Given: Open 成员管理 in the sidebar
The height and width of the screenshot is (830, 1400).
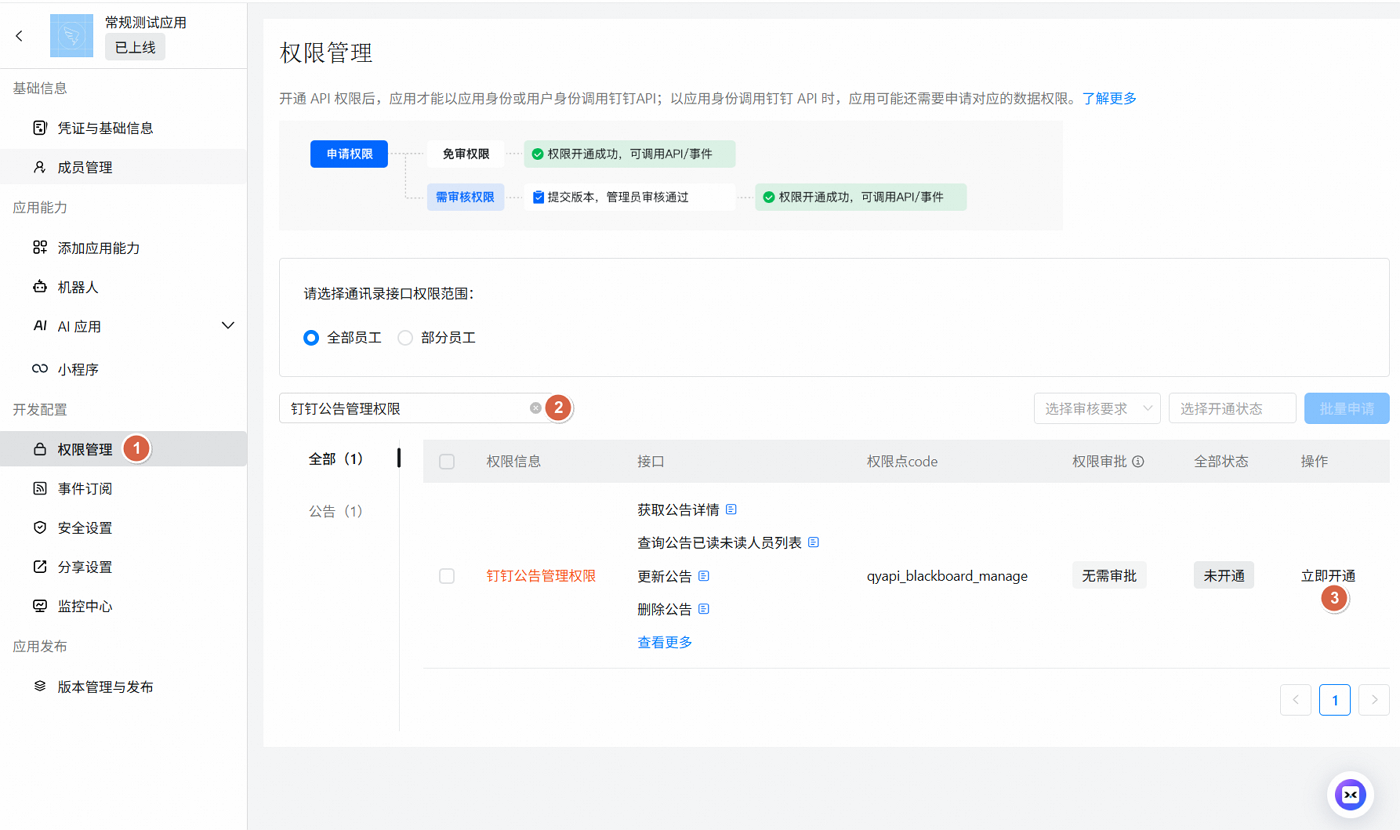Looking at the screenshot, I should point(123,167).
